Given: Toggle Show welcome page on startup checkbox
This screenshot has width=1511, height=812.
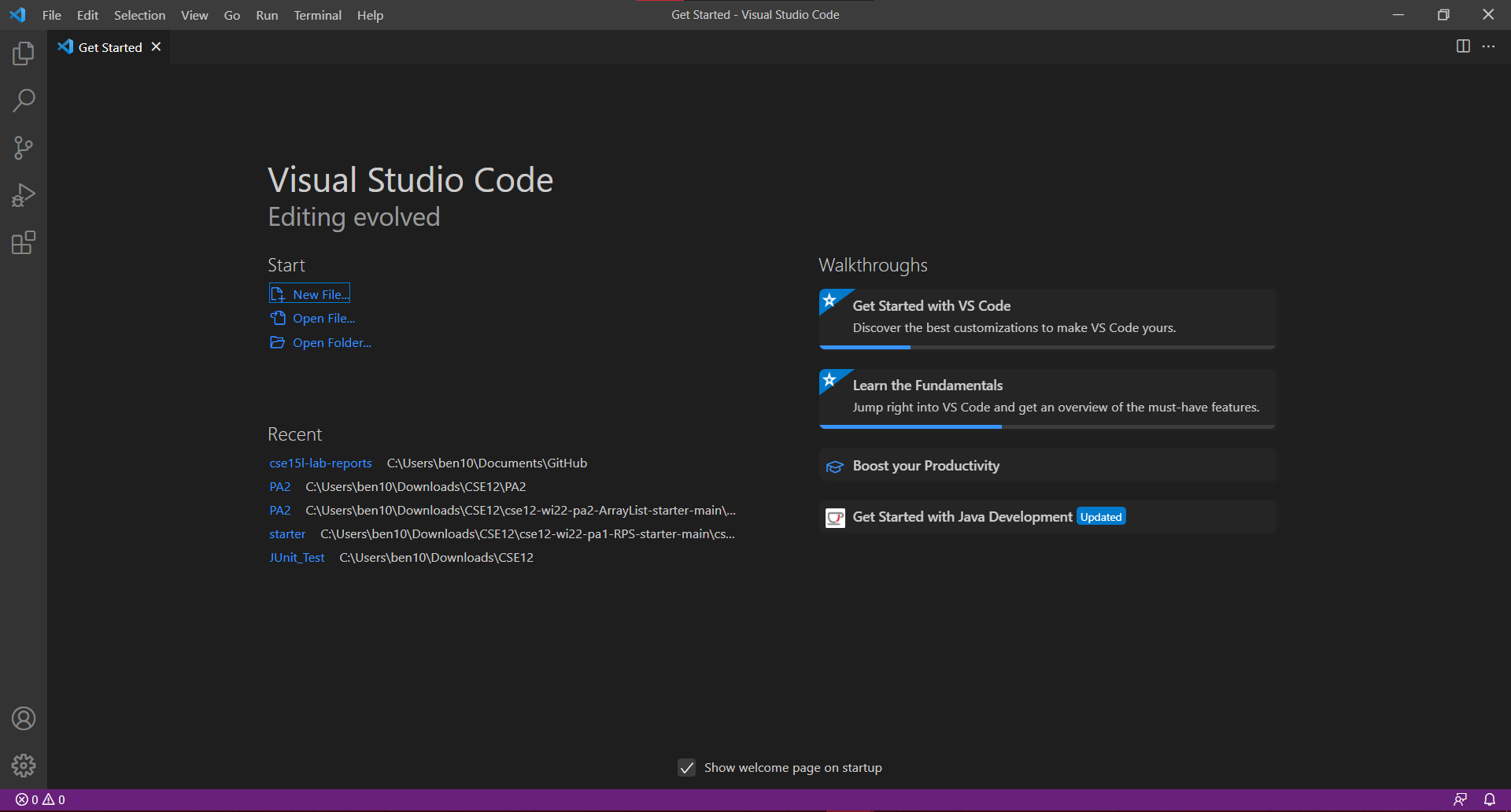Looking at the screenshot, I should point(686,768).
